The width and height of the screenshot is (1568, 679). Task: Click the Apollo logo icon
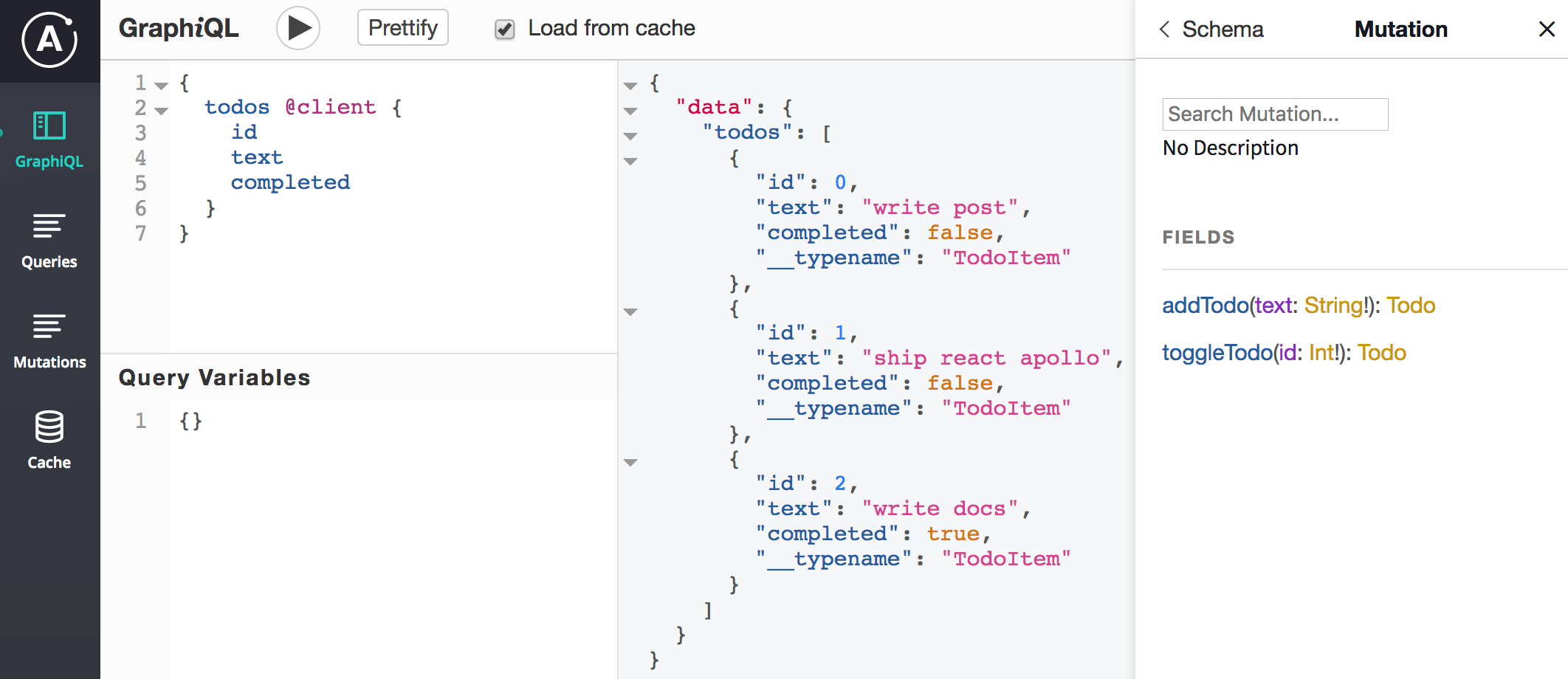tap(49, 41)
